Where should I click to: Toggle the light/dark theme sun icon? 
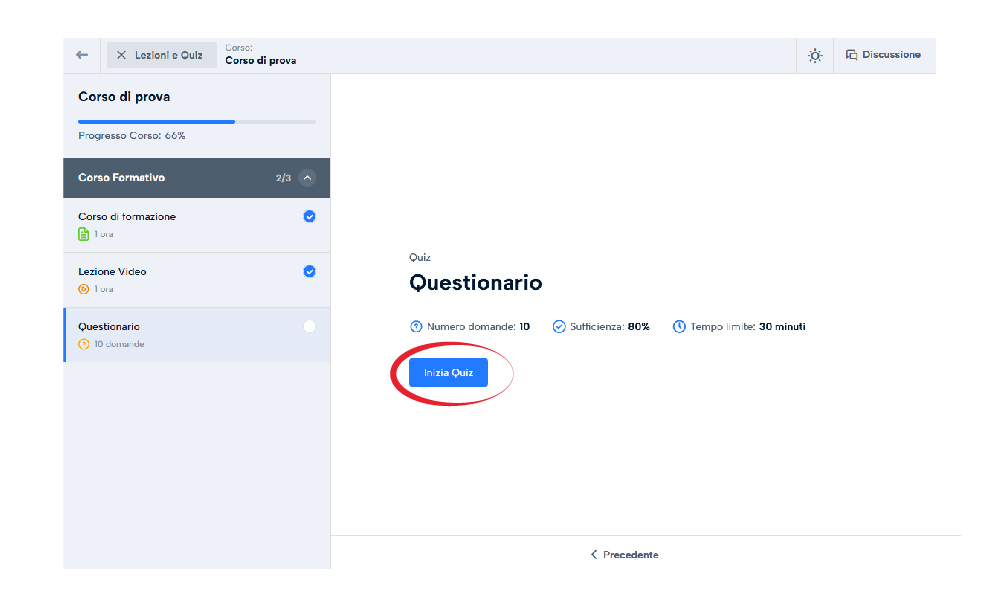click(815, 55)
